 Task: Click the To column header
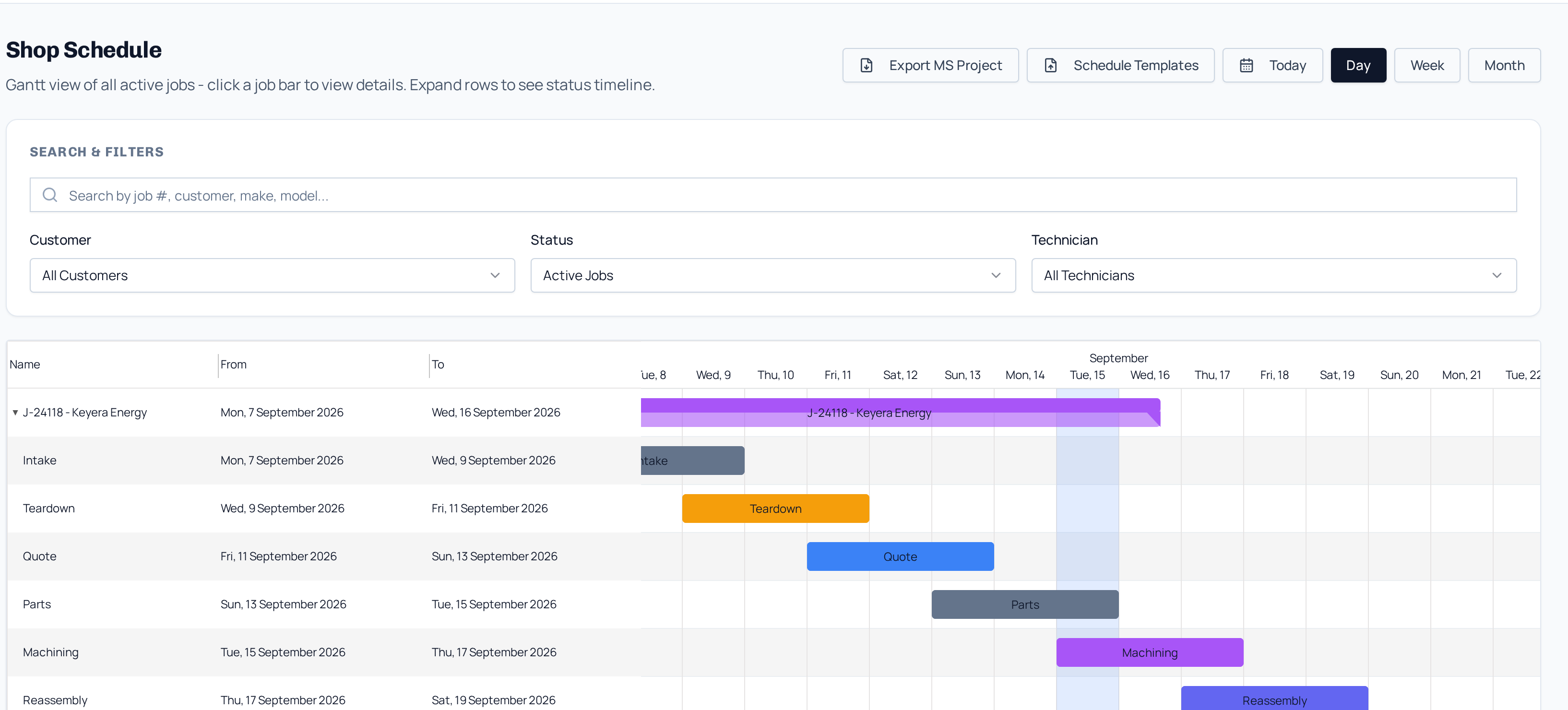pyautogui.click(x=438, y=365)
